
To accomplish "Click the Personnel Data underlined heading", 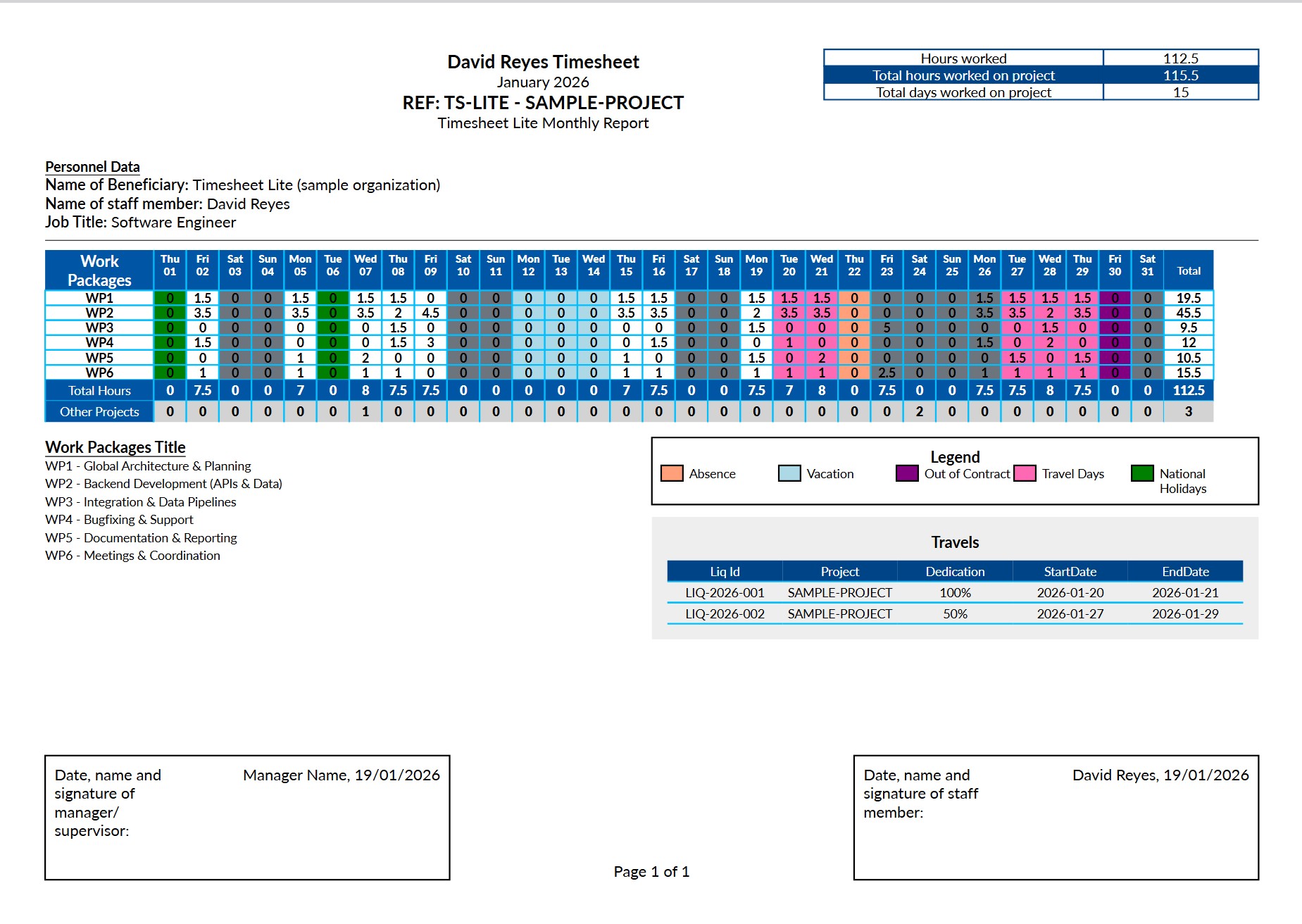I will coord(92,167).
